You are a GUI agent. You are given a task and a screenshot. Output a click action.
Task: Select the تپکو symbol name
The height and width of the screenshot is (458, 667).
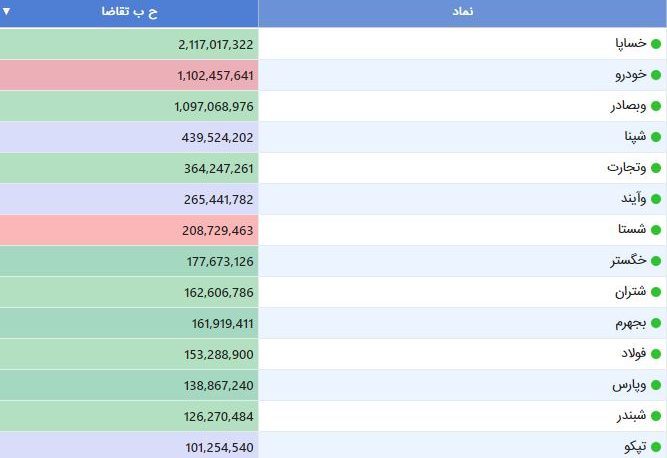point(636,447)
